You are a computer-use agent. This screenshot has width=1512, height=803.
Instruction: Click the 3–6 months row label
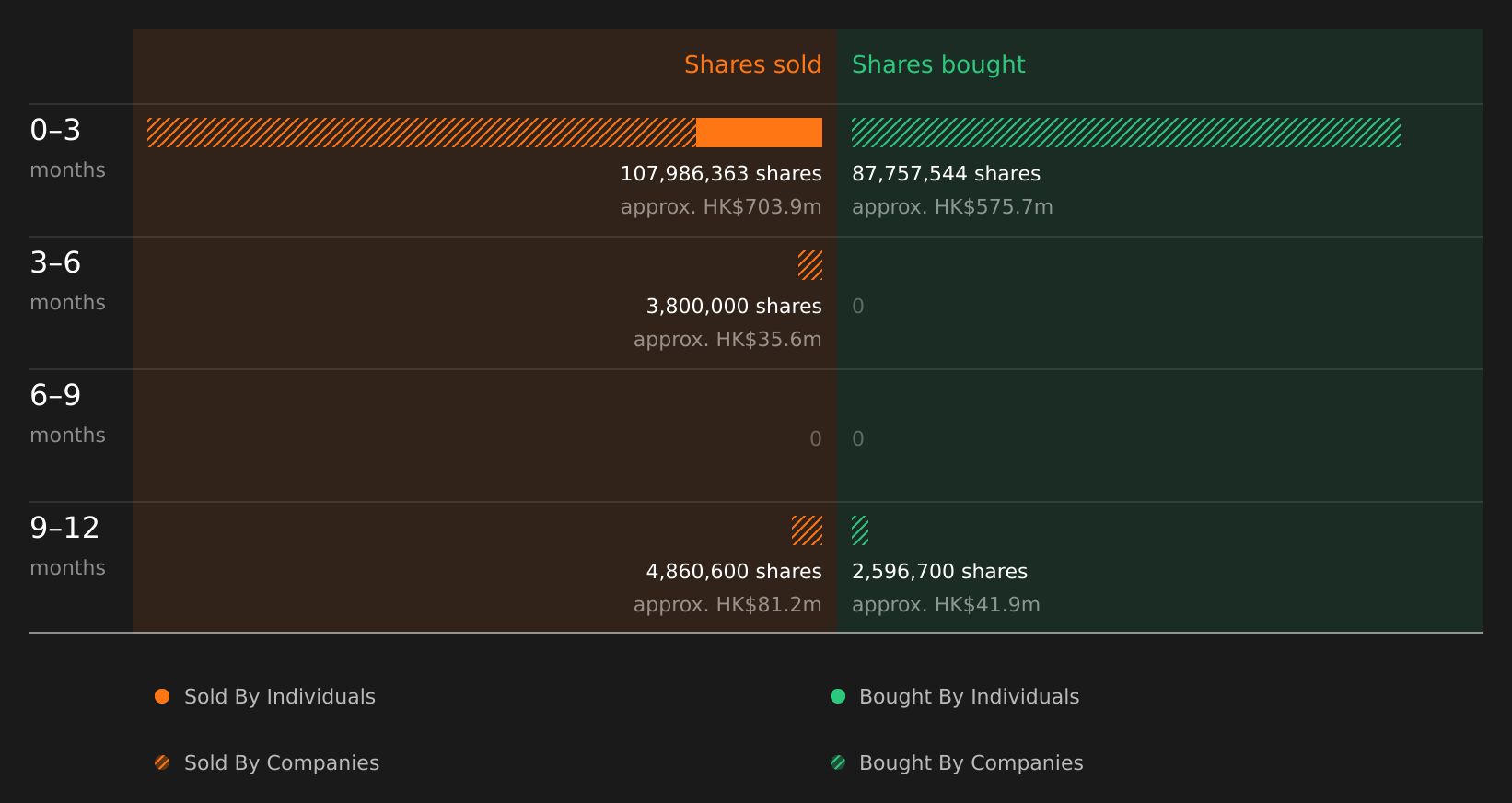pos(67,280)
